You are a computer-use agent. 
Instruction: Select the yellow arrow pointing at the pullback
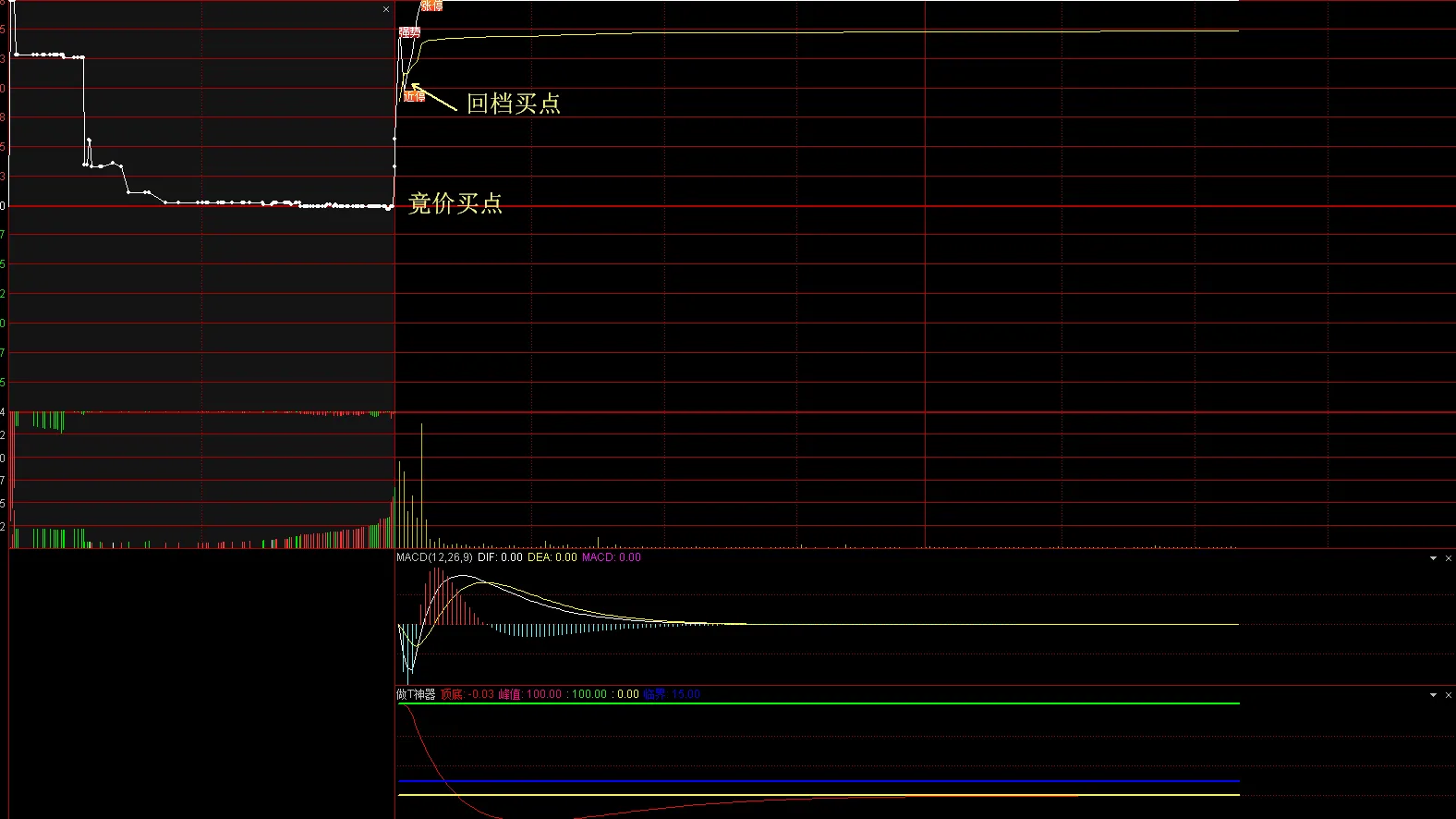tap(434, 98)
